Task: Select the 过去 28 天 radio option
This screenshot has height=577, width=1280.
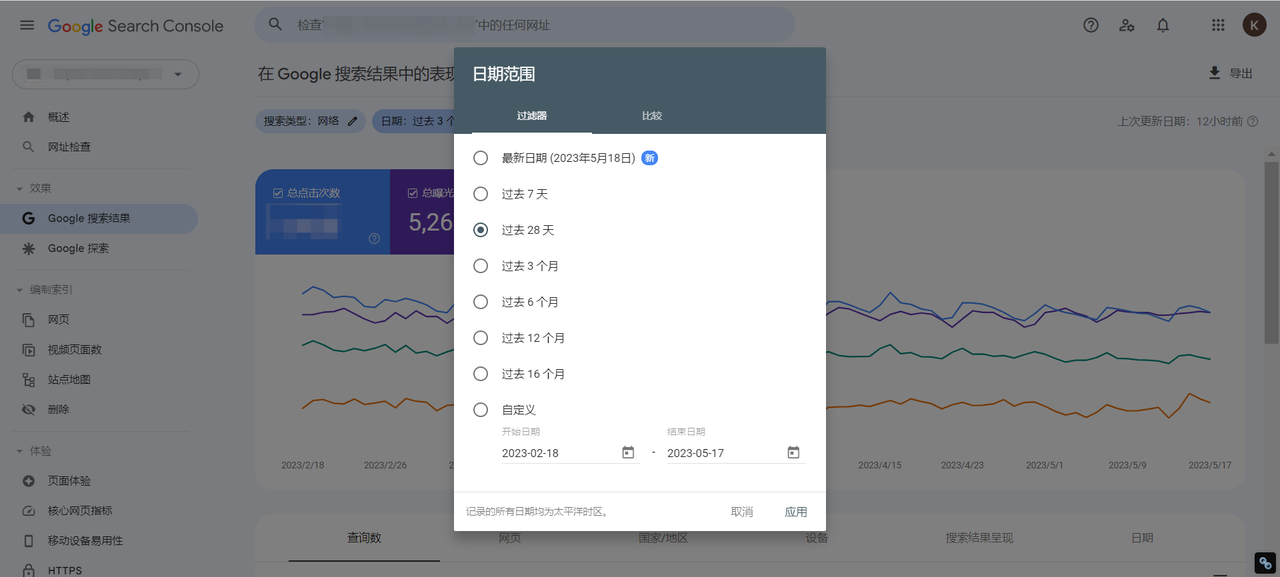Action: click(x=481, y=230)
